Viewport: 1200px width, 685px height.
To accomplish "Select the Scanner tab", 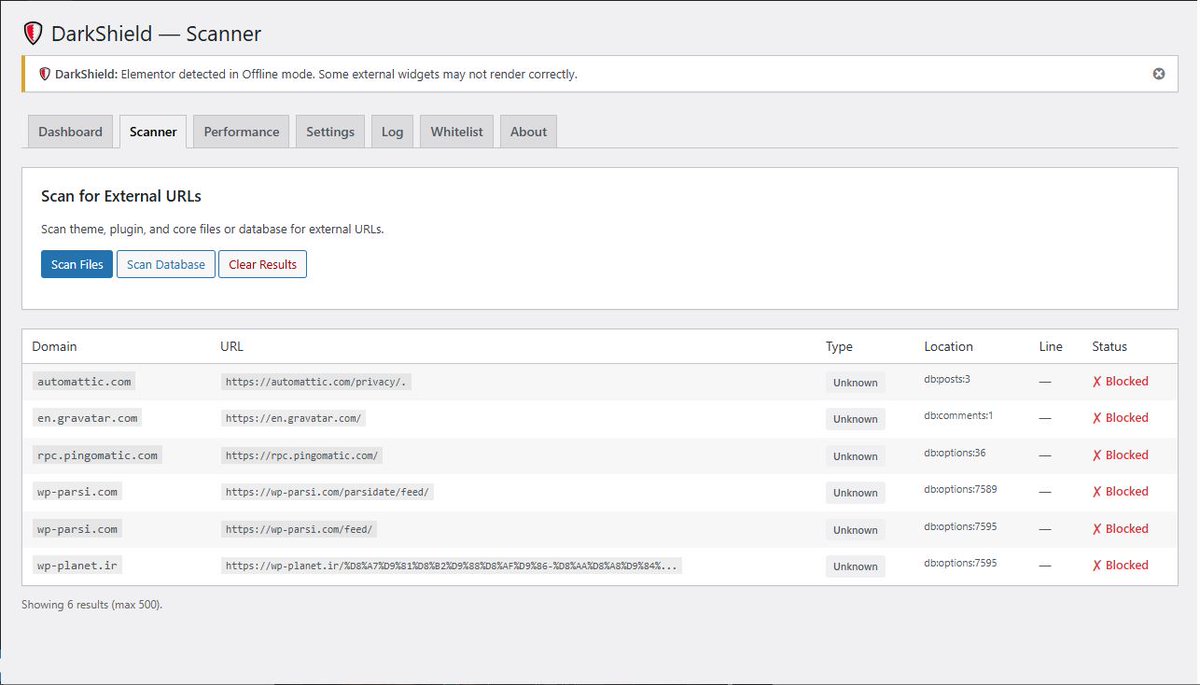I will click(153, 132).
